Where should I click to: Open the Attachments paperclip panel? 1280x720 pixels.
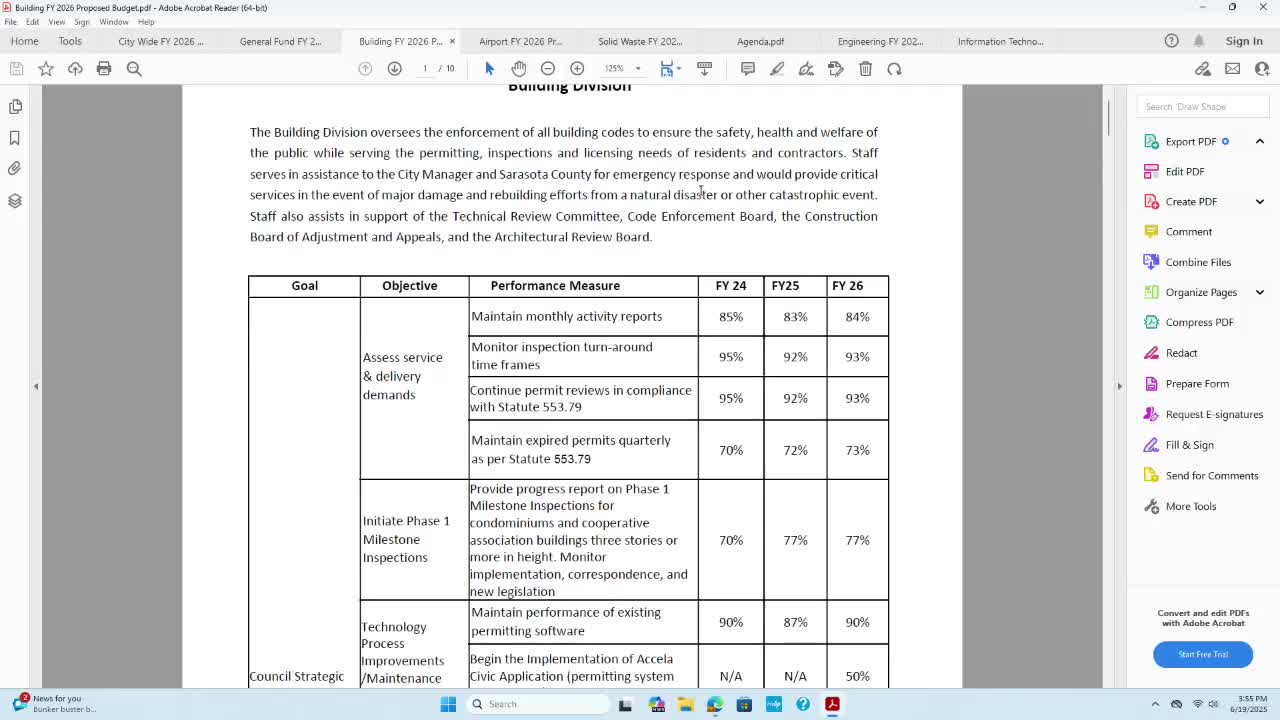coord(15,169)
